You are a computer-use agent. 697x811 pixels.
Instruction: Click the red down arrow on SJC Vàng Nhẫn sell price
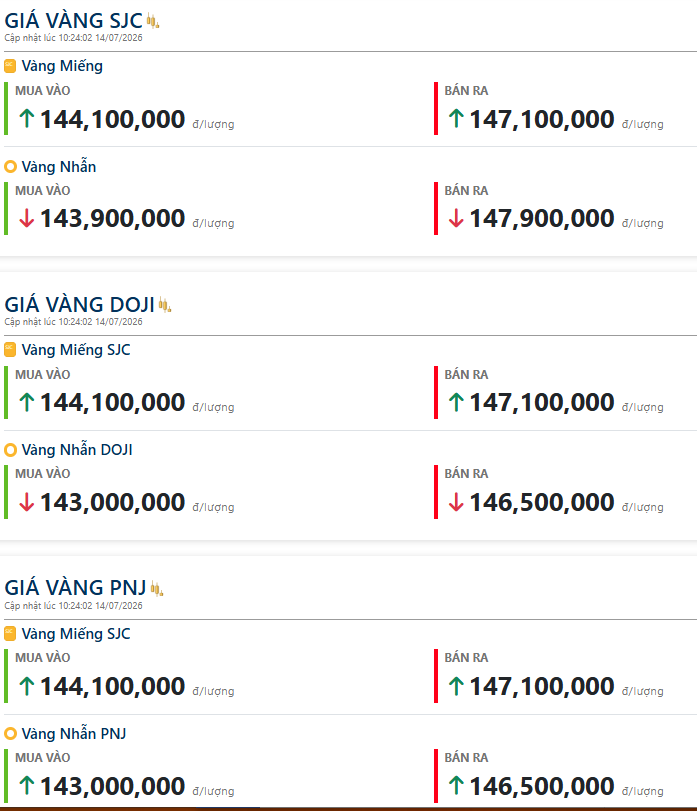[x=456, y=218]
